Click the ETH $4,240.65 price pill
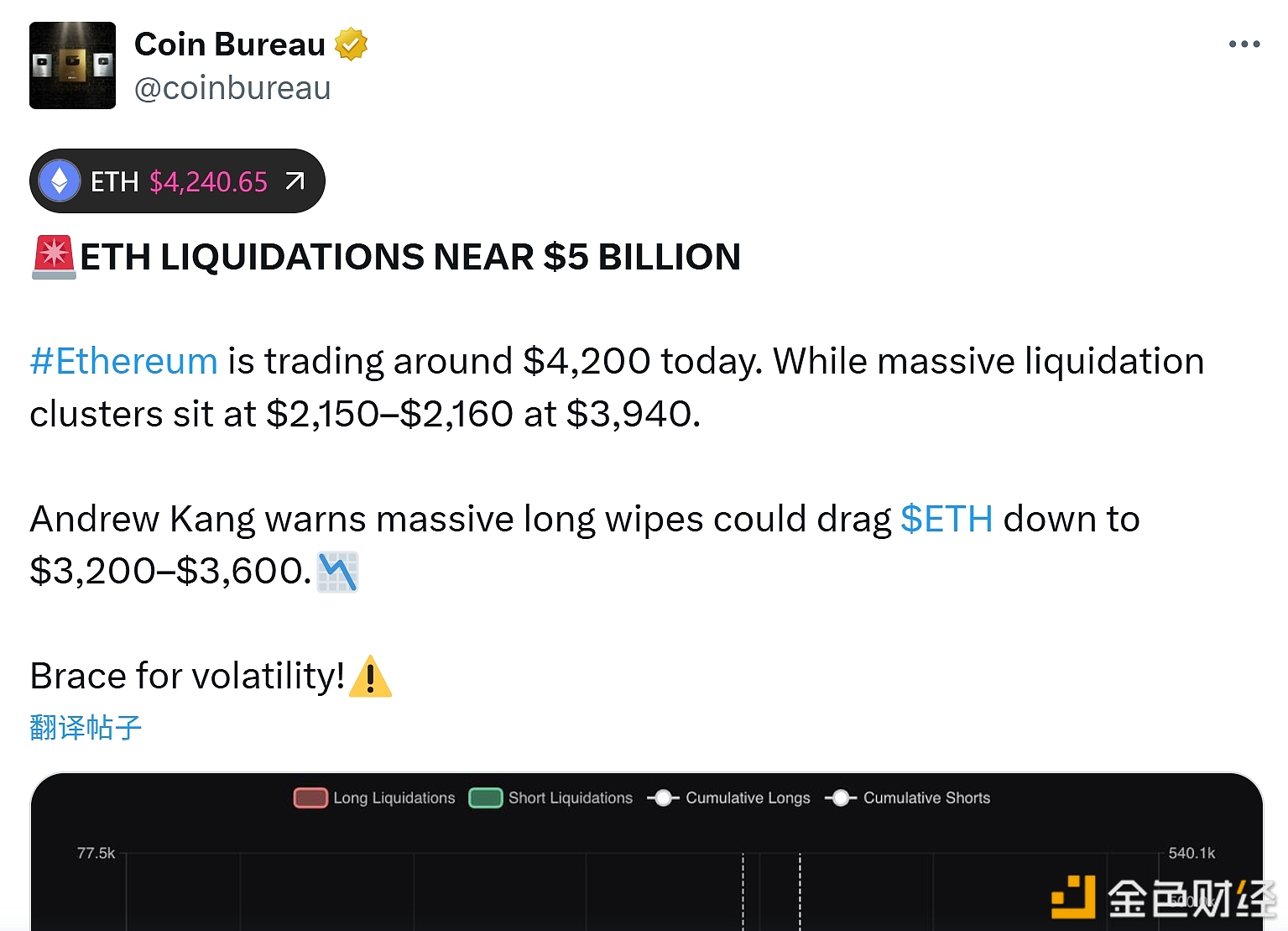 178,181
